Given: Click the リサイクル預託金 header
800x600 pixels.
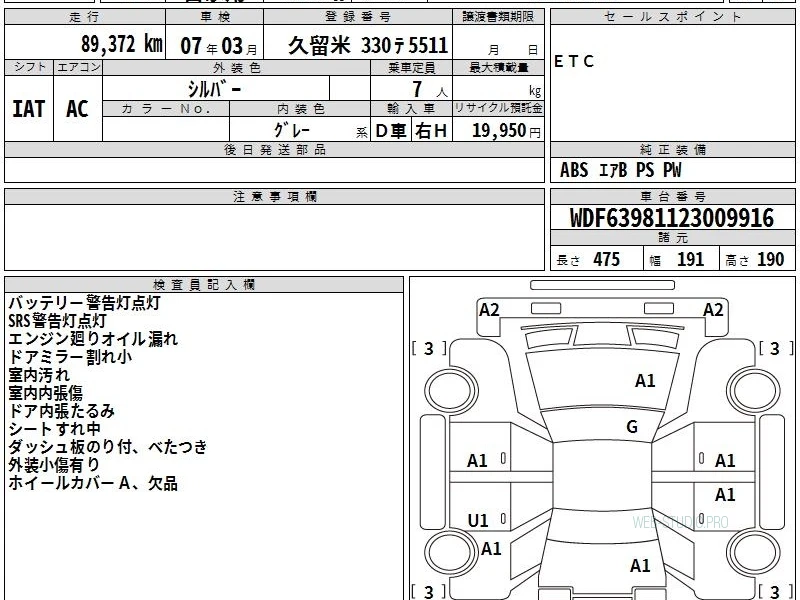Looking at the screenshot, I should 498,109.
